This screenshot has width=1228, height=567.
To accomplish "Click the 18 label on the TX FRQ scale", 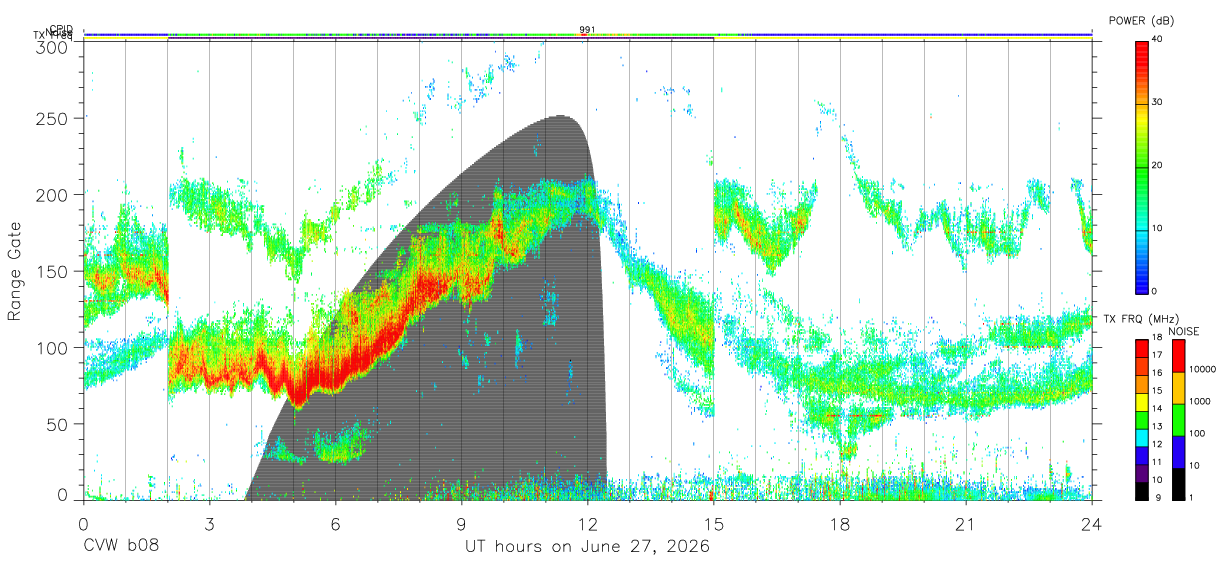I will click(1158, 338).
